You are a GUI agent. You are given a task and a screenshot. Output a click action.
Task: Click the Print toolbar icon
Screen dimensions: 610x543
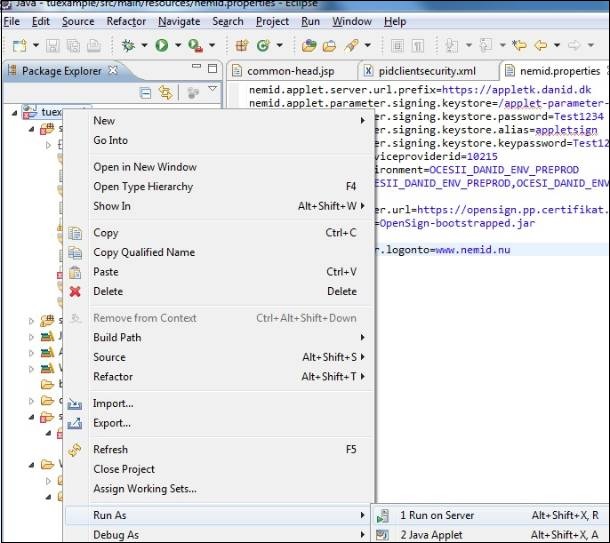94,46
